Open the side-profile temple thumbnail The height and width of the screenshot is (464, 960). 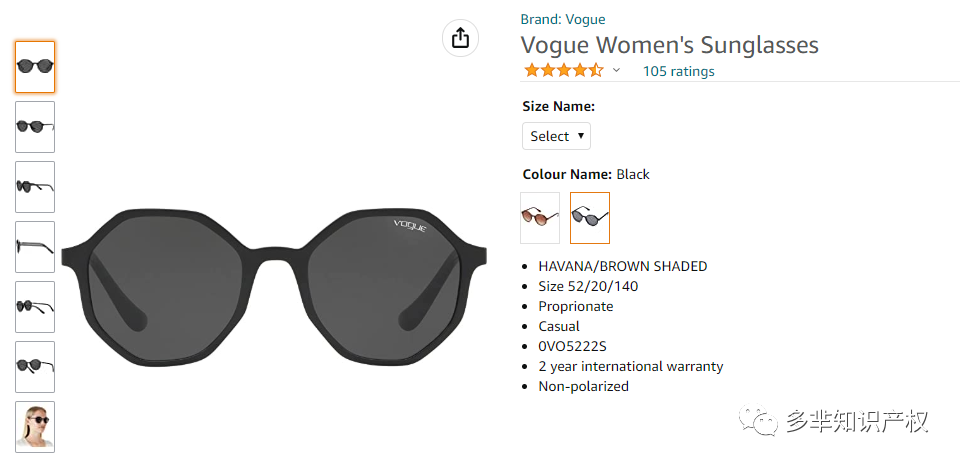[35, 247]
